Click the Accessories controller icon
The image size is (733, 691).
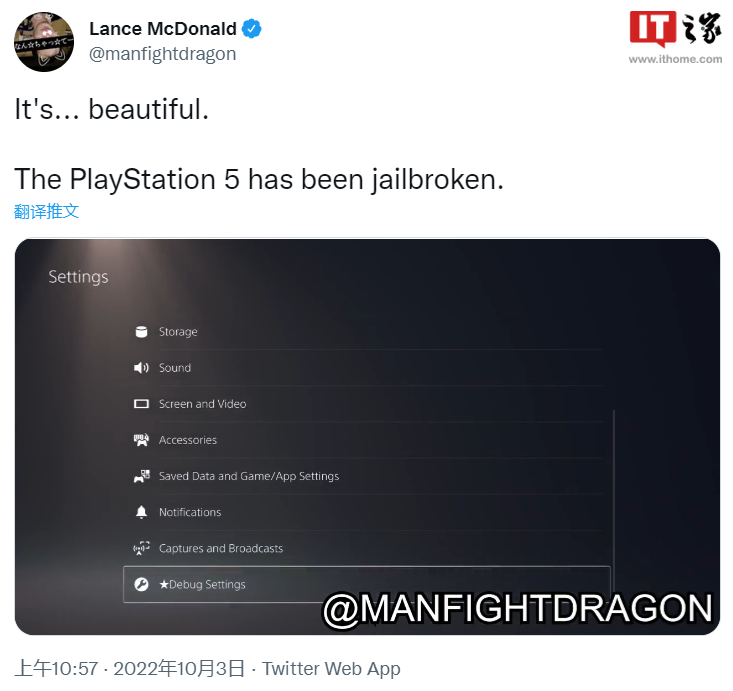click(x=141, y=440)
